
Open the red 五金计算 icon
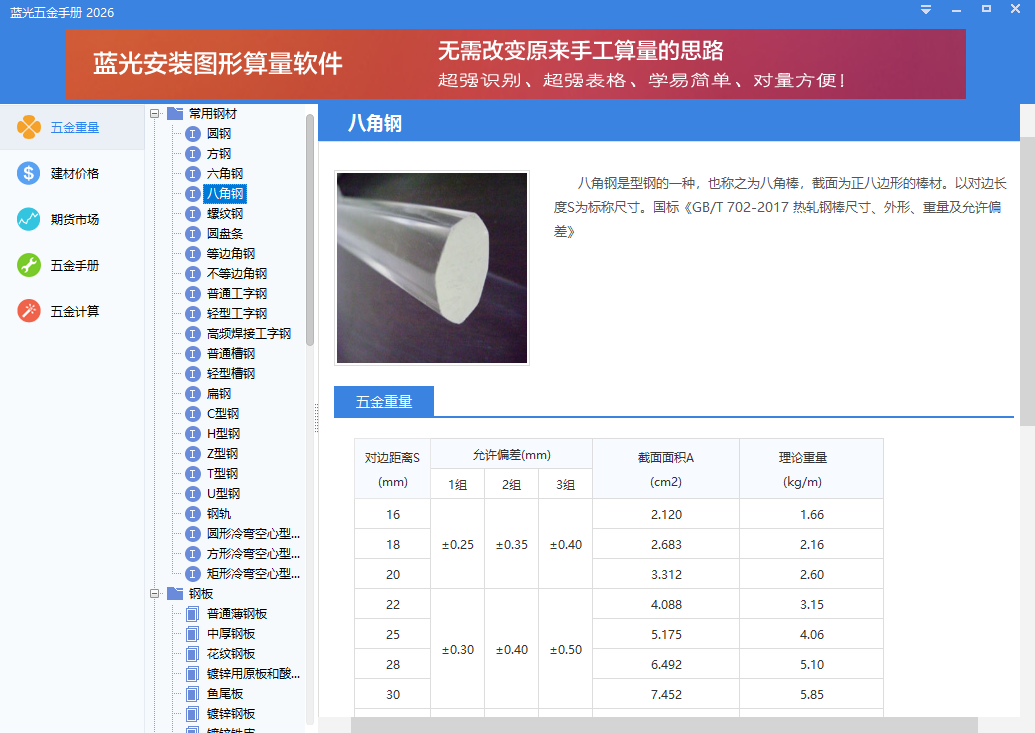click(x=29, y=311)
